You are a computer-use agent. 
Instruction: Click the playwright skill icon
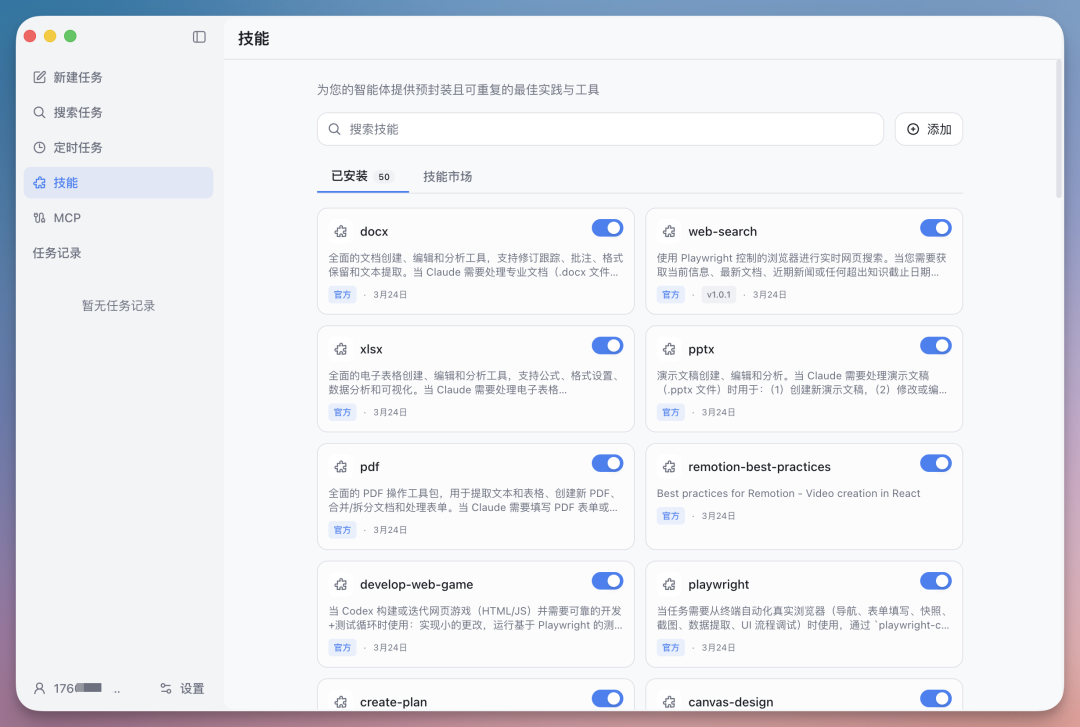click(x=669, y=584)
